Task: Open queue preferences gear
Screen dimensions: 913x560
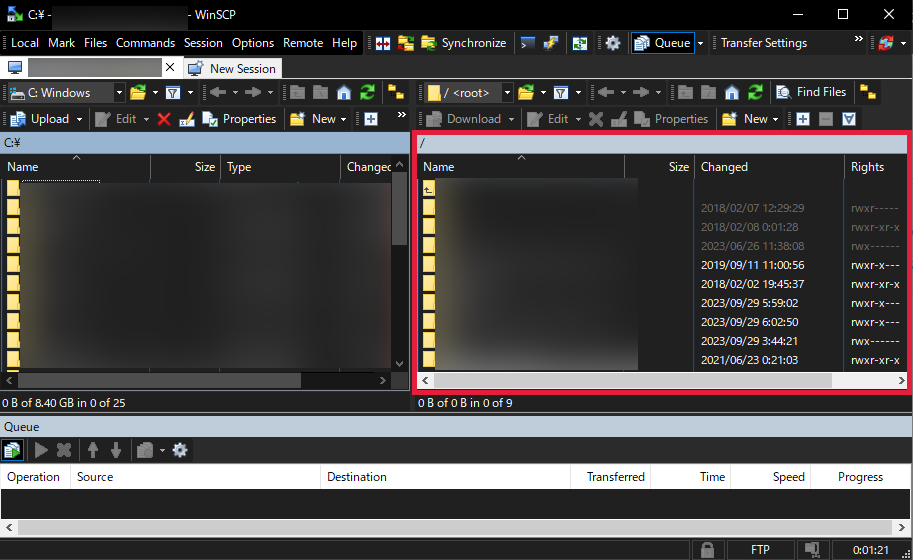Action: tap(180, 450)
